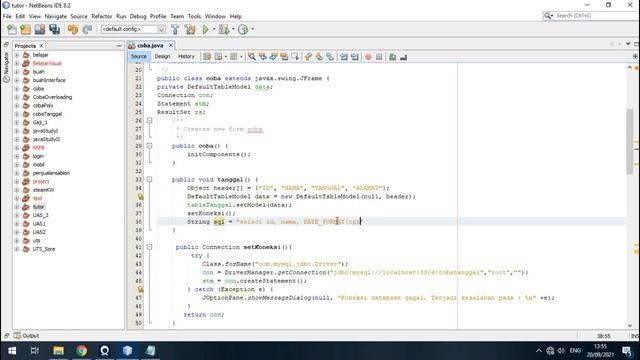
Task: Click the Uncomment lines icon
Action: click(x=403, y=57)
